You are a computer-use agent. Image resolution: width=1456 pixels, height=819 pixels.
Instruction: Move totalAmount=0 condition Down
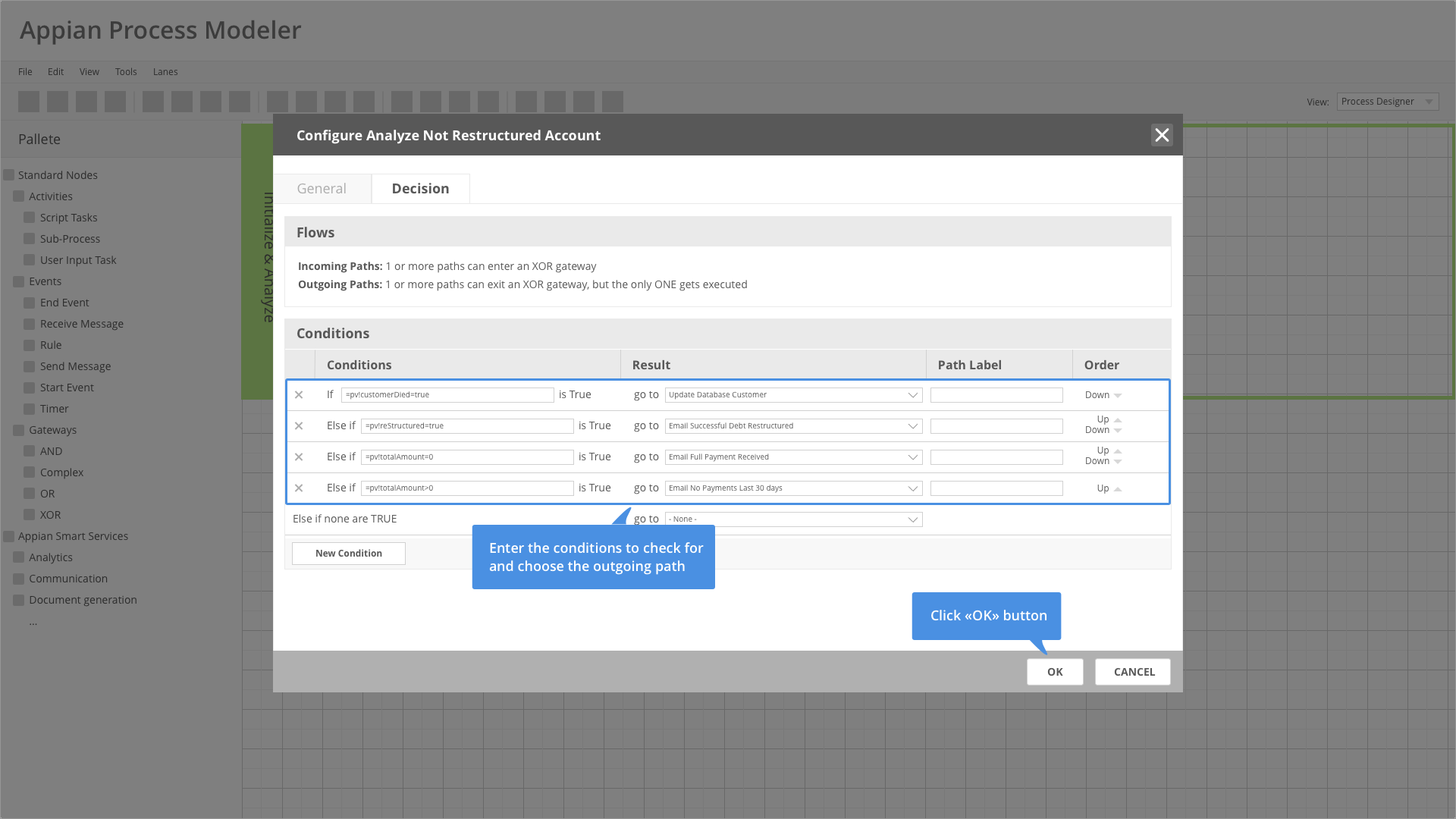click(x=1103, y=461)
